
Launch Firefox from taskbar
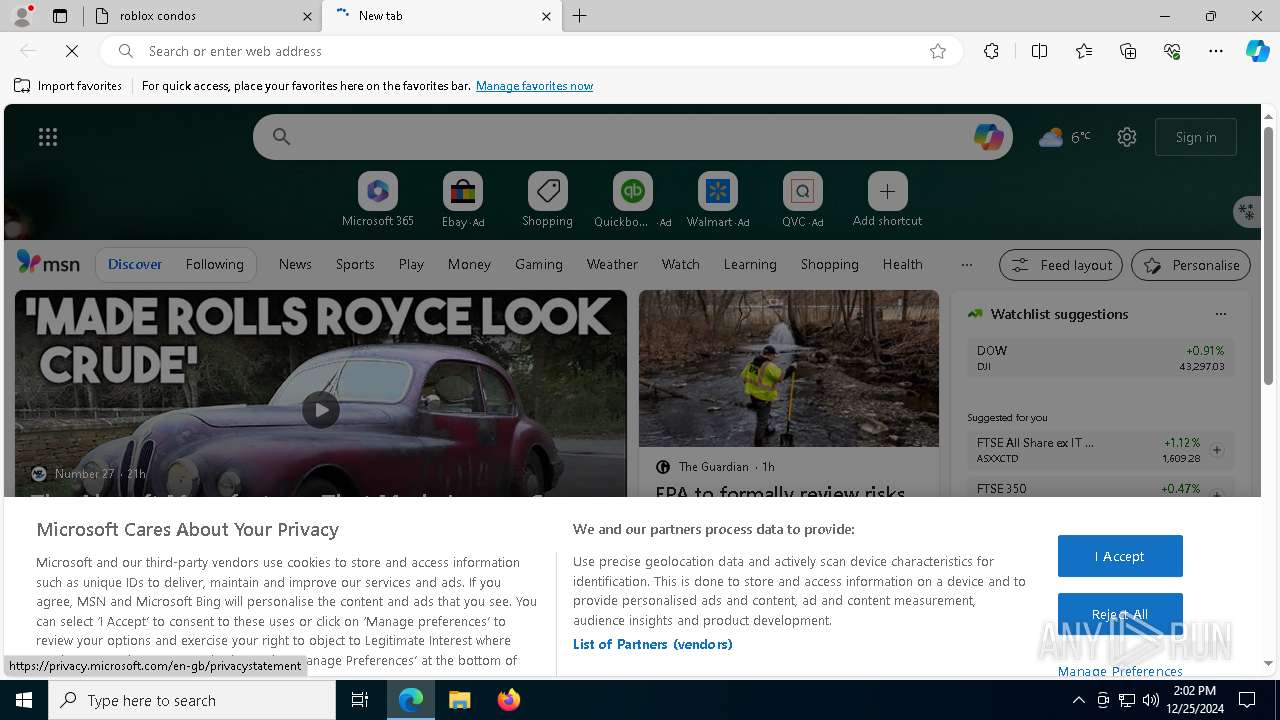(x=509, y=700)
